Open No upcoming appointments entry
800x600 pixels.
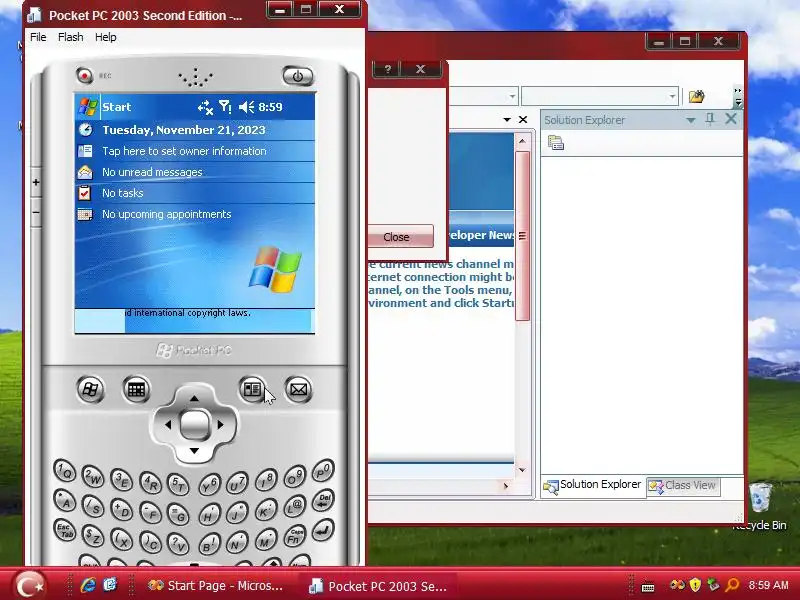click(x=166, y=214)
